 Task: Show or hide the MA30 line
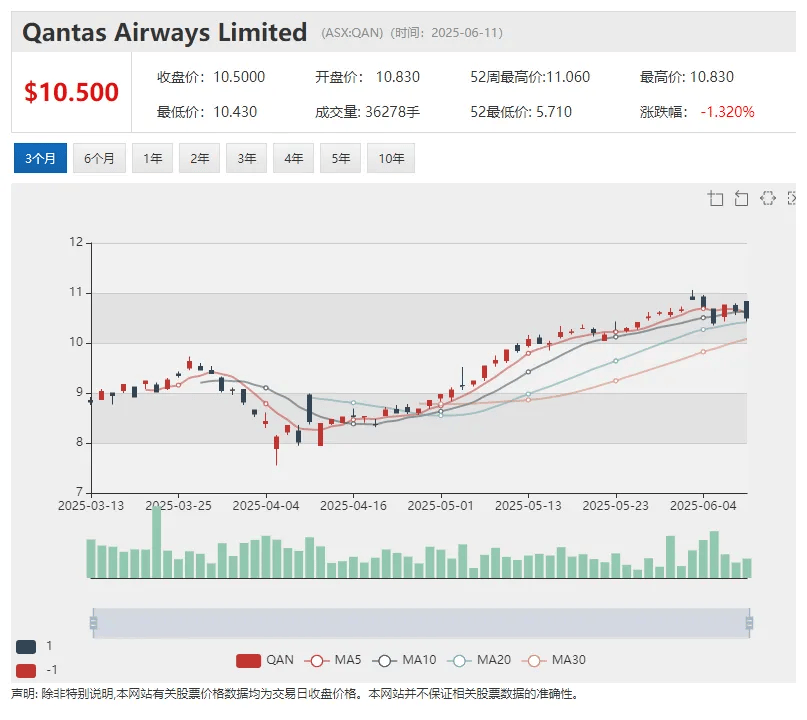coord(554,660)
